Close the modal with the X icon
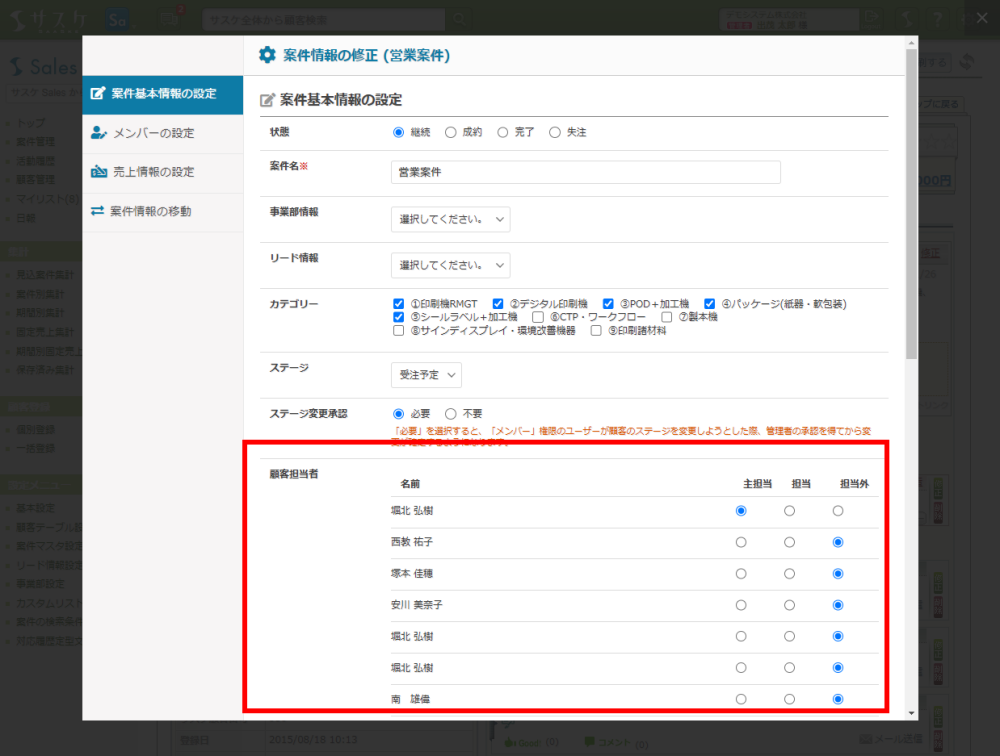The image size is (1000, 756). coord(982,18)
